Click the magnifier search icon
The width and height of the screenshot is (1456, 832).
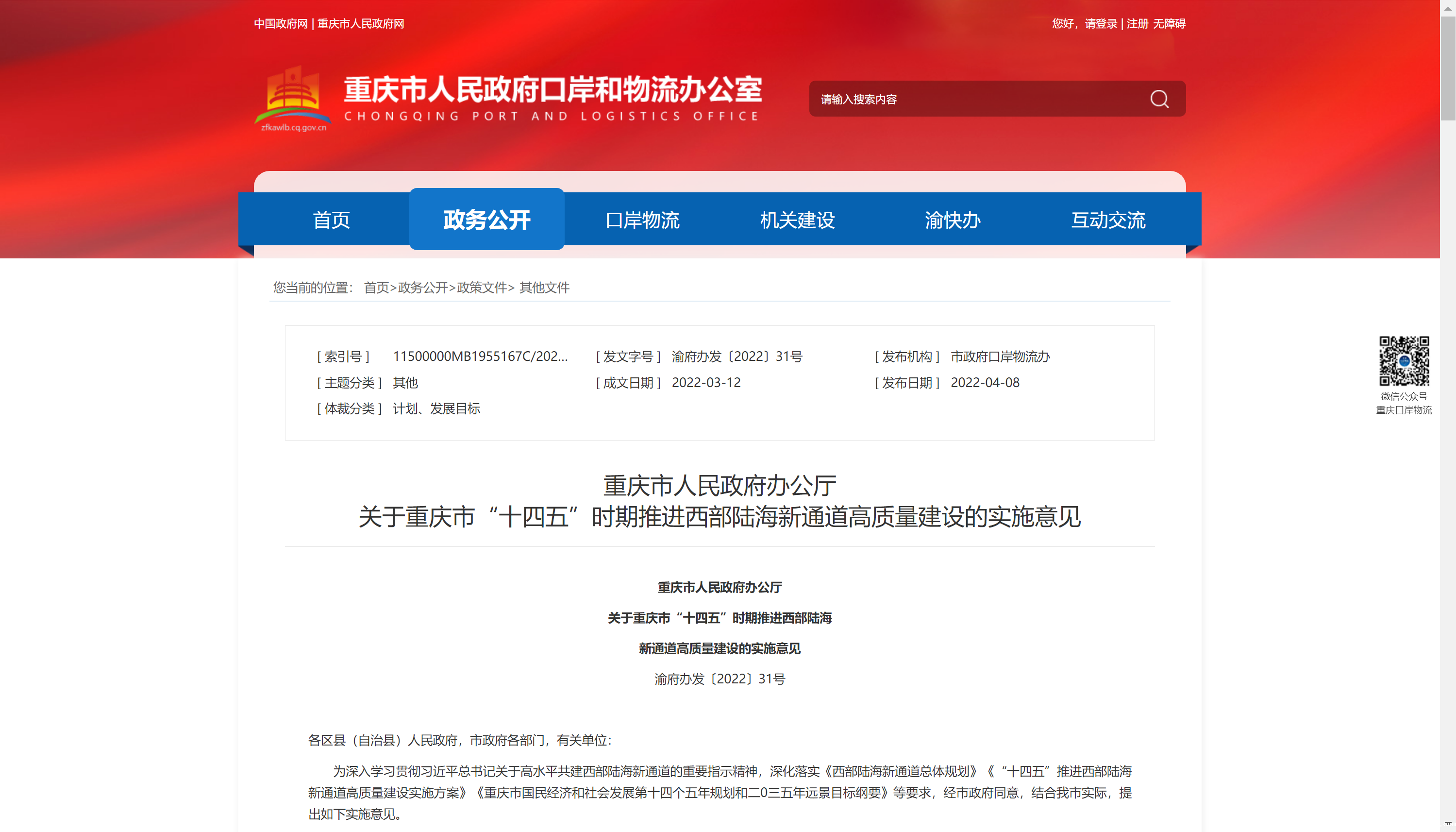(x=1158, y=99)
